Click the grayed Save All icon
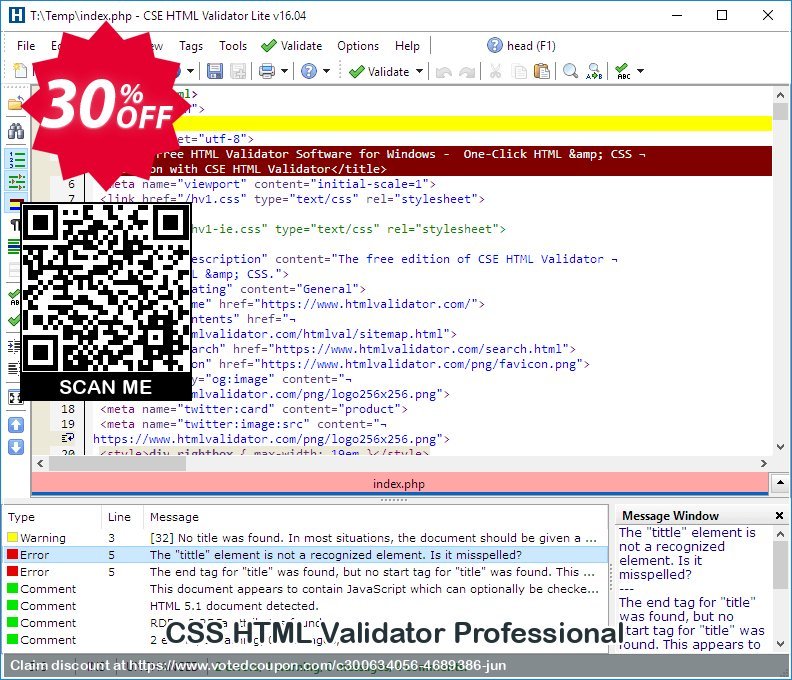Viewport: 792px width, 680px height. point(238,71)
